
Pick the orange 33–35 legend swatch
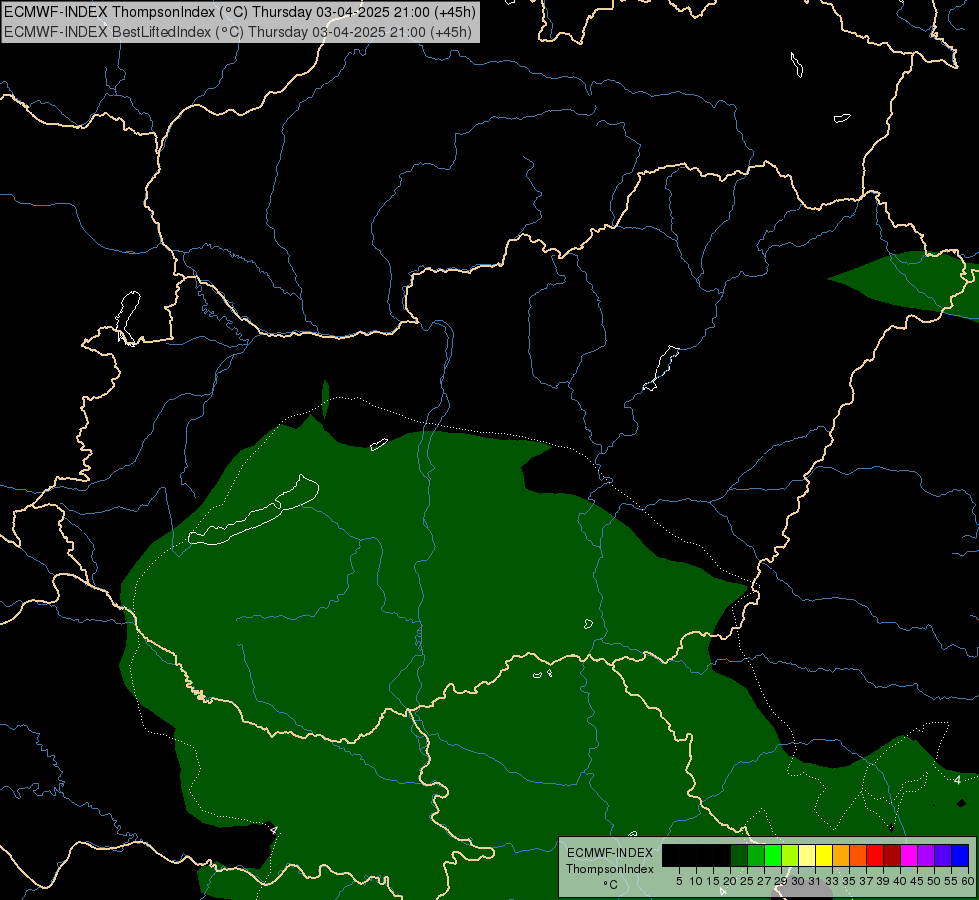[841, 855]
